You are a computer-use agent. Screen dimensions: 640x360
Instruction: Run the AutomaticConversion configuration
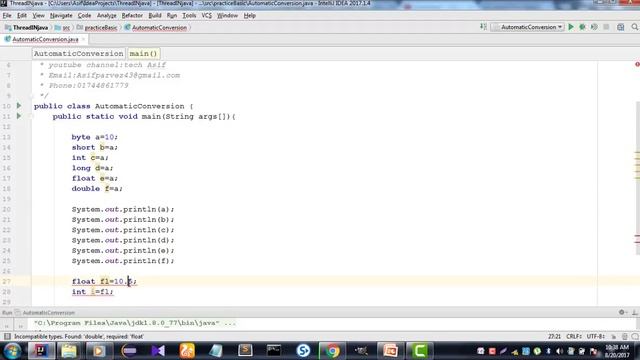(x=571, y=27)
